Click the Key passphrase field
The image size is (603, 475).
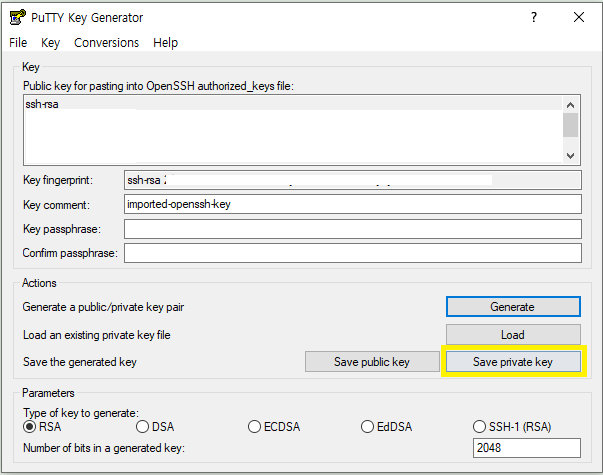(x=353, y=229)
